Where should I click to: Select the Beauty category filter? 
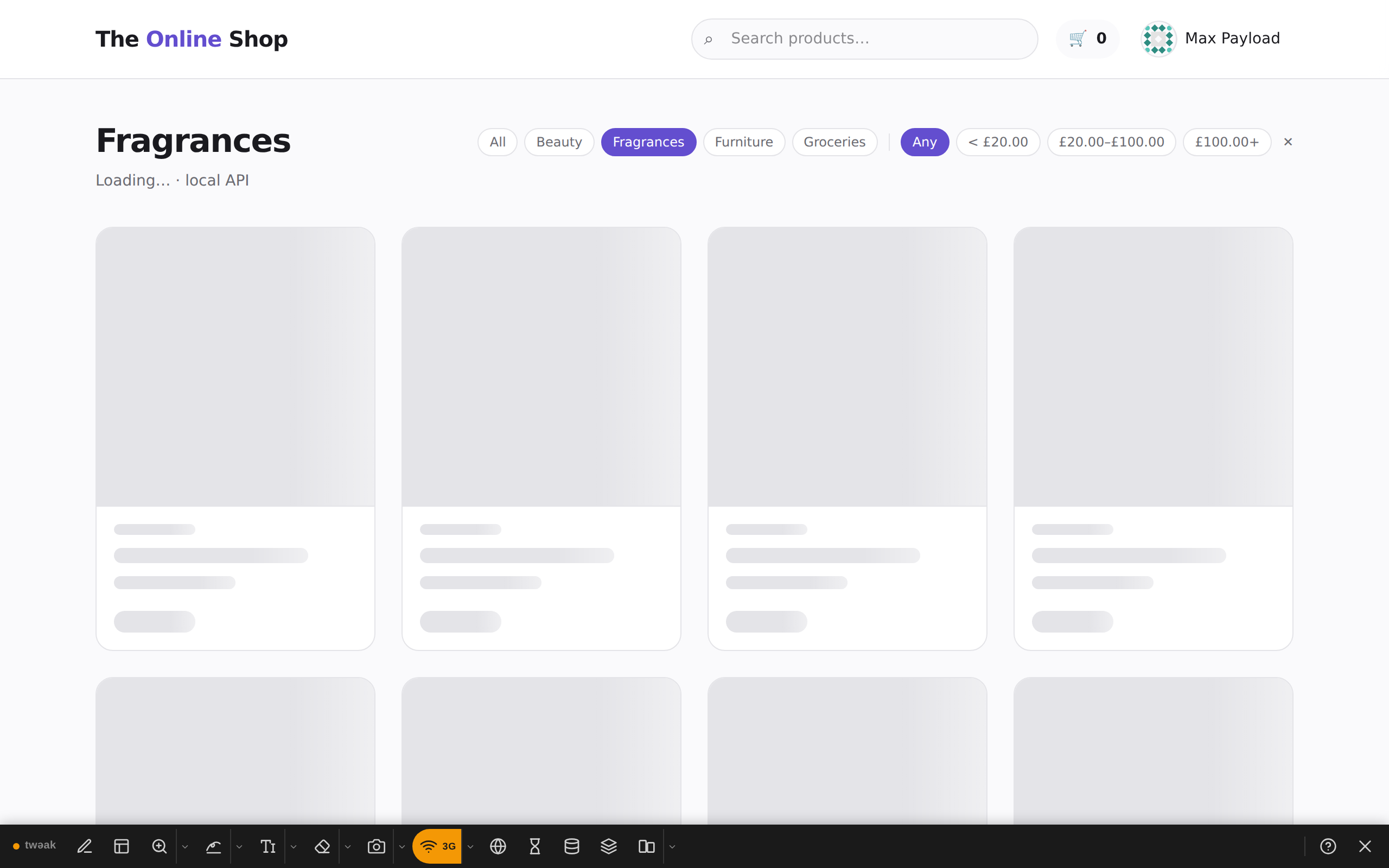tap(559, 142)
